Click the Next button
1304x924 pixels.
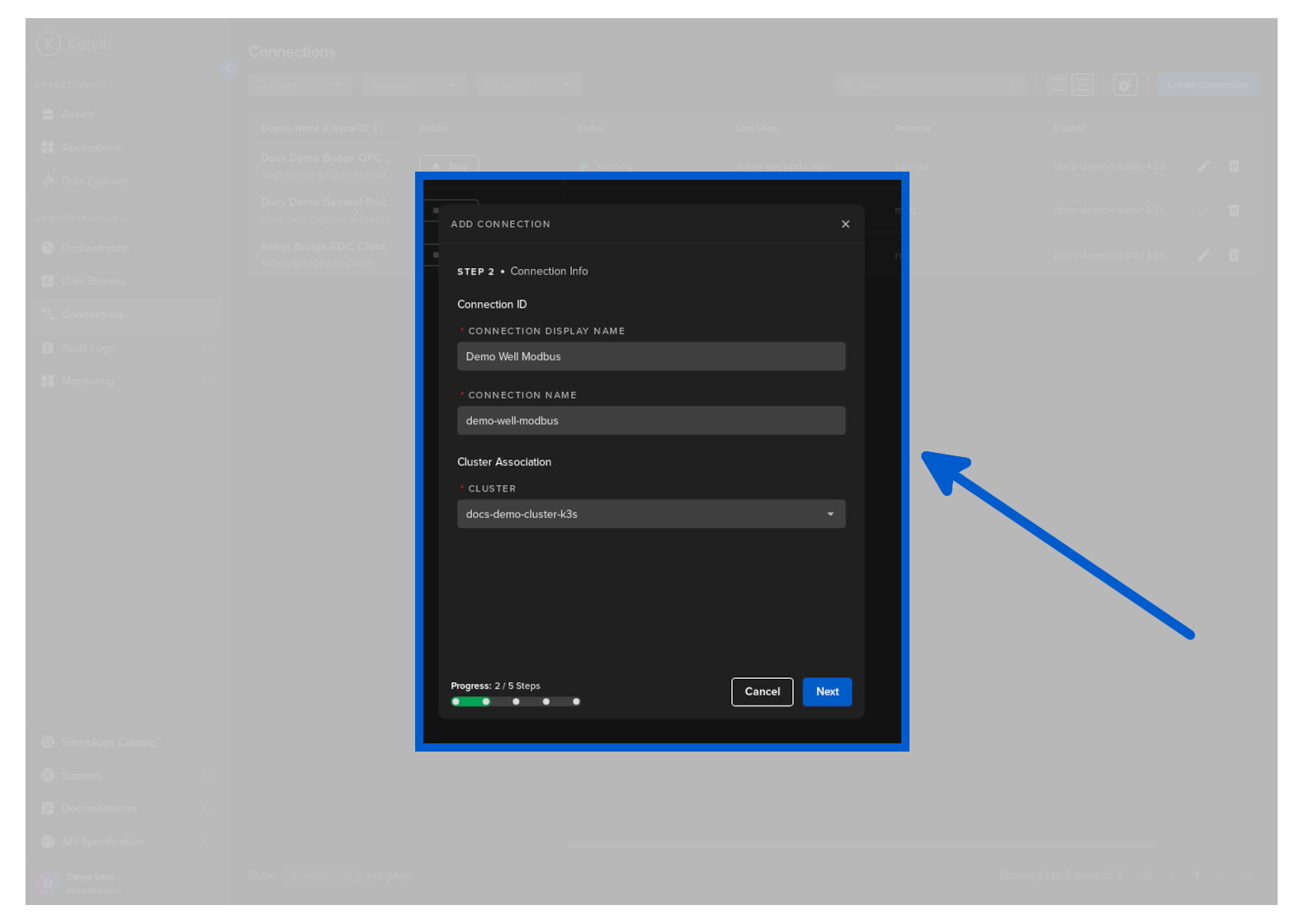(827, 691)
